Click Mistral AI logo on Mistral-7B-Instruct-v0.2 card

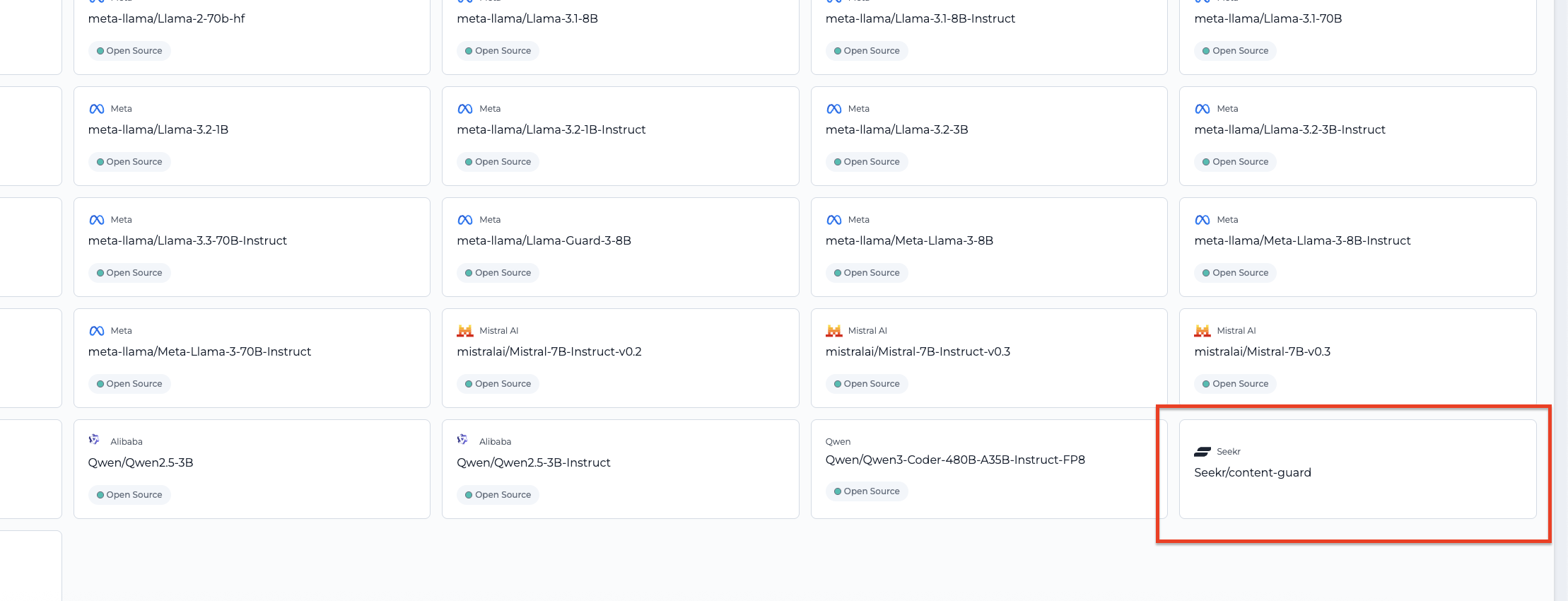coord(465,331)
